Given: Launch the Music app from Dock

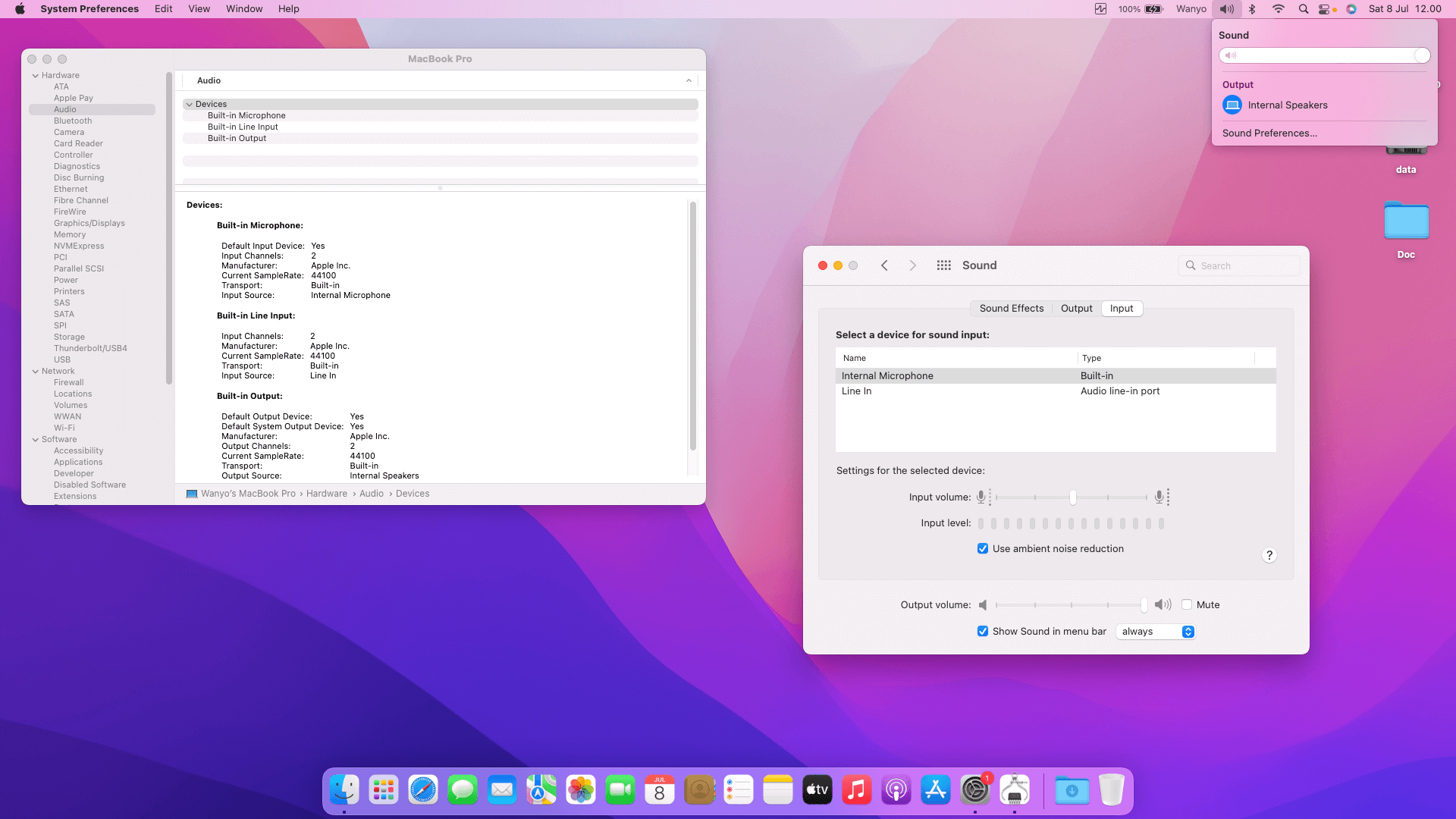Looking at the screenshot, I should 856,790.
